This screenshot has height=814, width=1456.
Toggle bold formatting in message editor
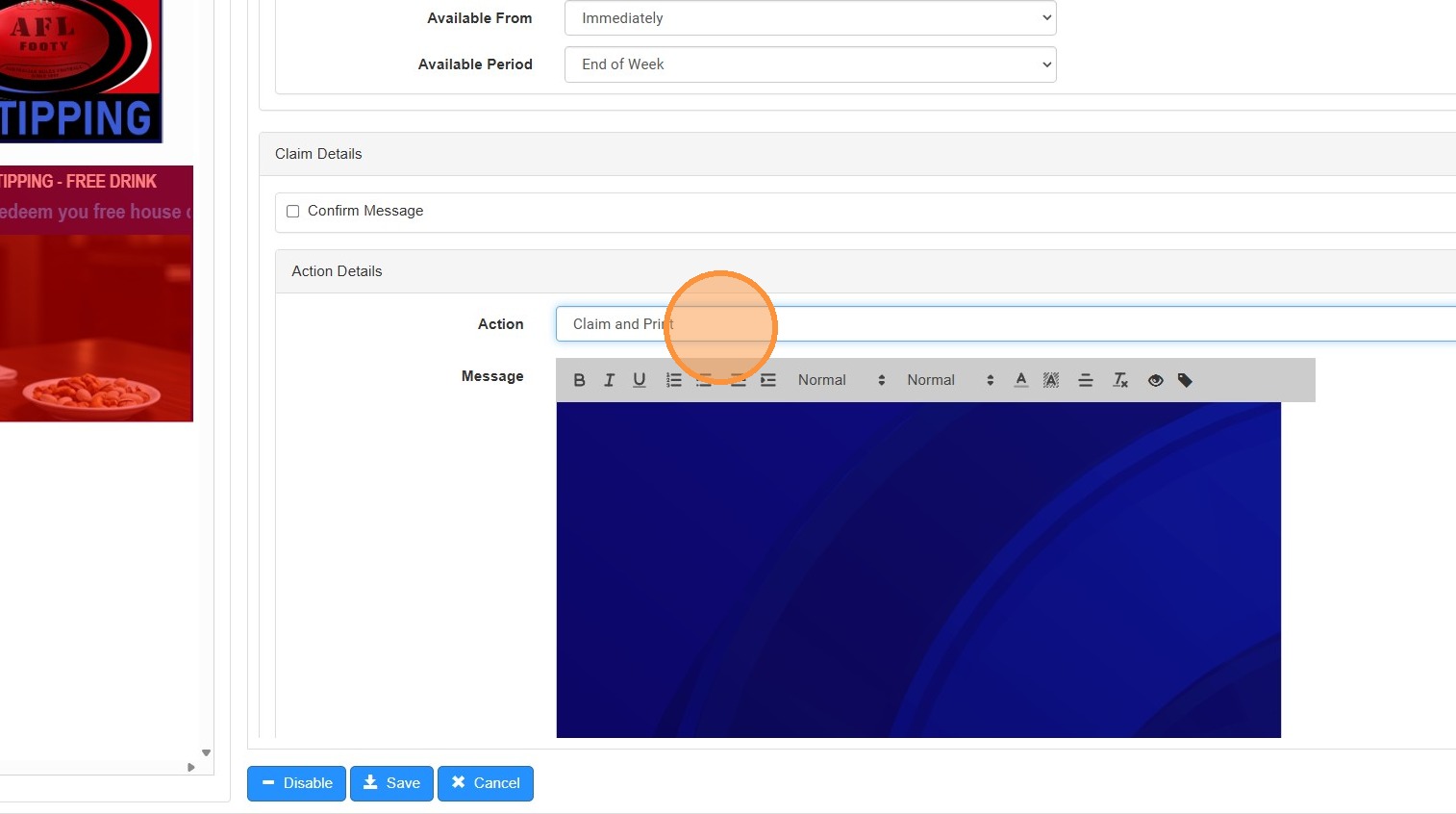coord(579,380)
